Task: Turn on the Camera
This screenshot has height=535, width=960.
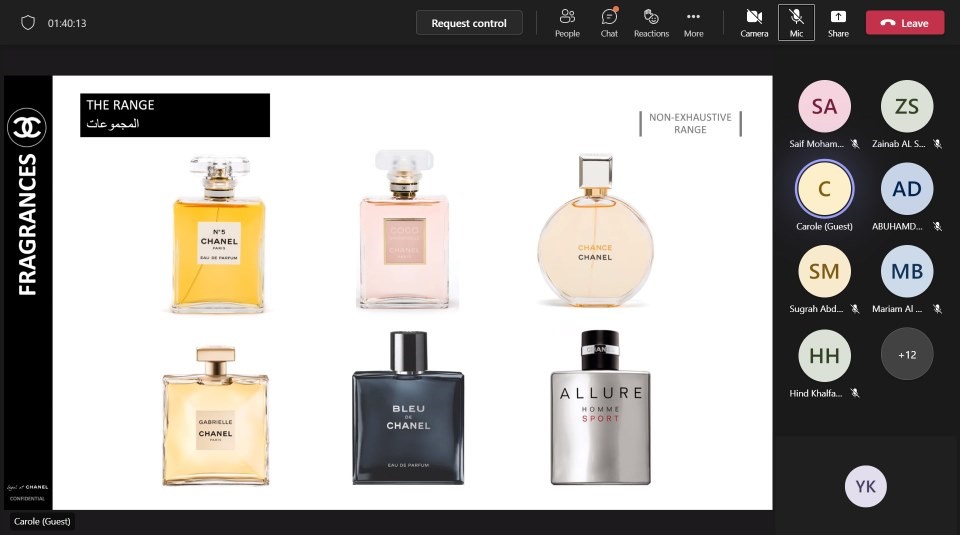Action: (754, 23)
